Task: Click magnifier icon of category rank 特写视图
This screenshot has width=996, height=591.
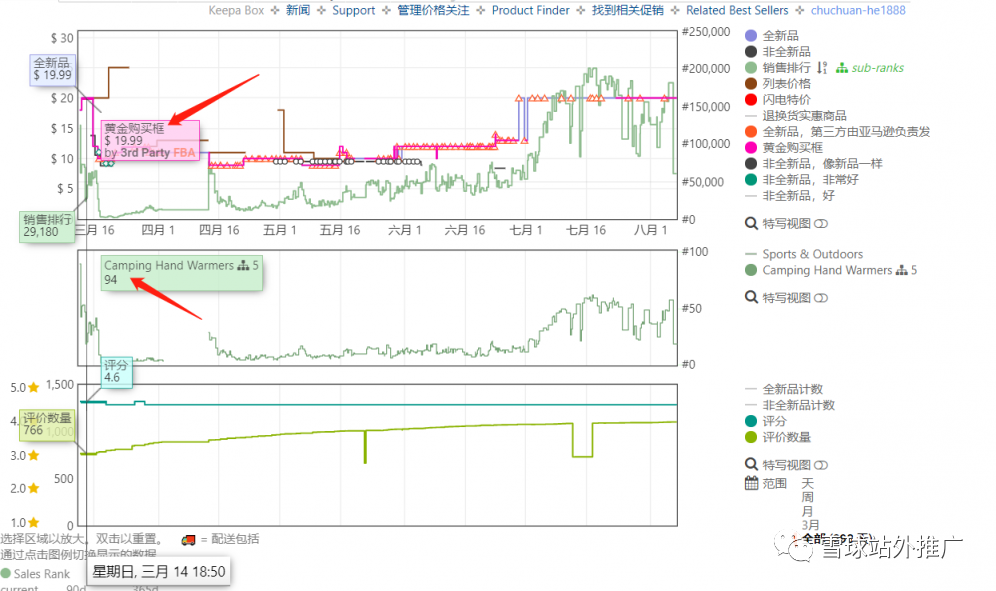Action: click(751, 297)
